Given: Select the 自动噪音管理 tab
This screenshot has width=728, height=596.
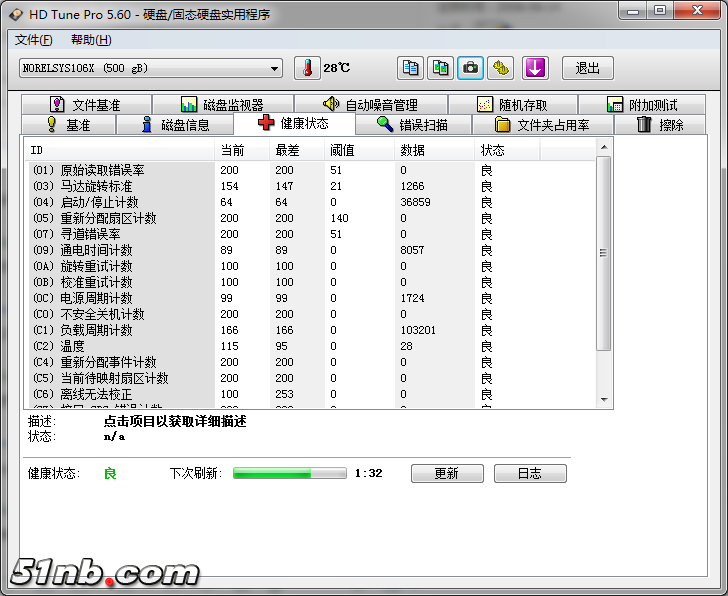Looking at the screenshot, I should point(370,105).
